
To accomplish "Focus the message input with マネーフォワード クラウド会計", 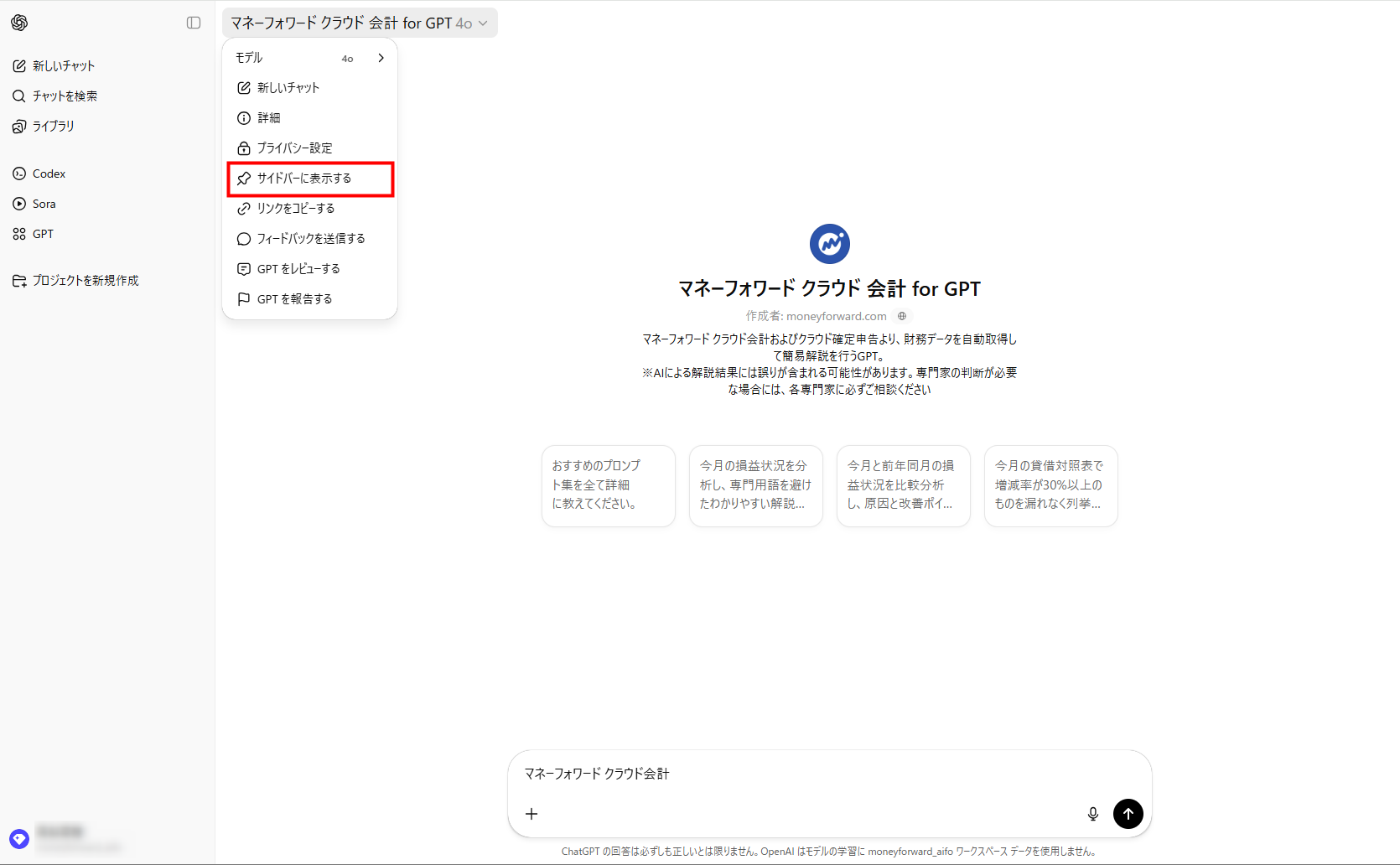I will [x=828, y=774].
